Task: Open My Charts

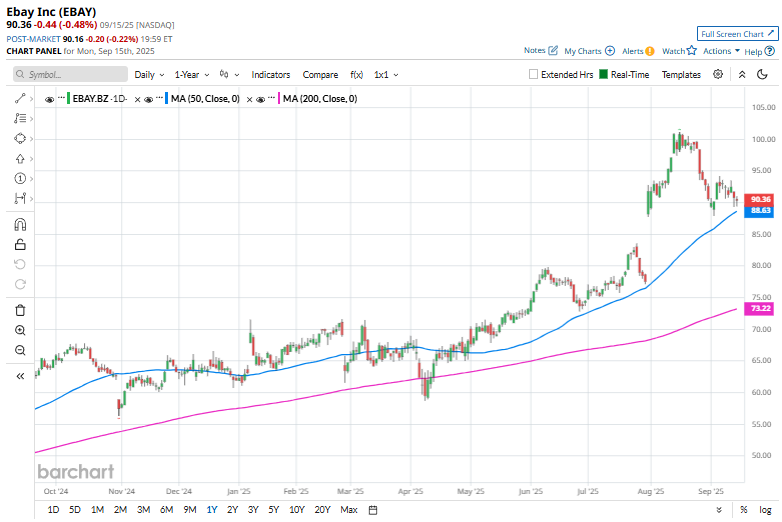Action: pyautogui.click(x=589, y=51)
